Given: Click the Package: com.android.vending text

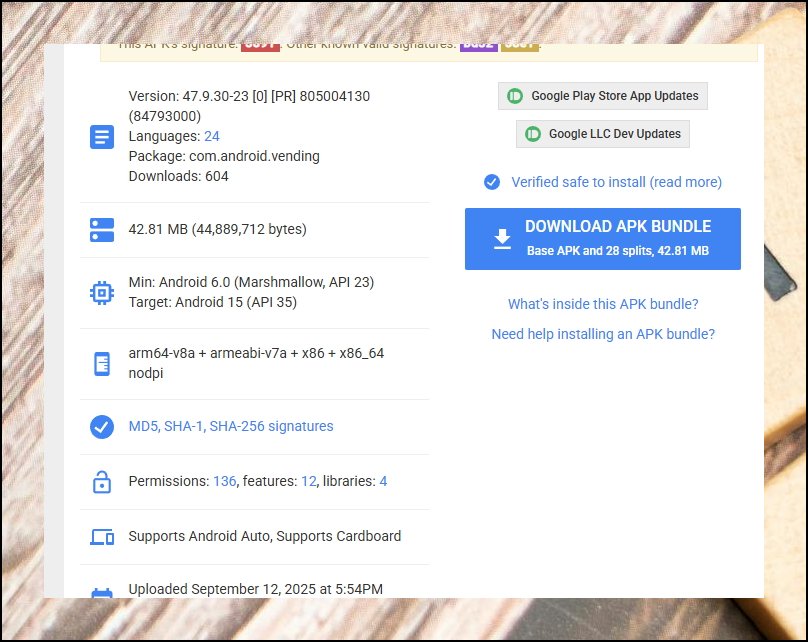Looking at the screenshot, I should point(224,156).
